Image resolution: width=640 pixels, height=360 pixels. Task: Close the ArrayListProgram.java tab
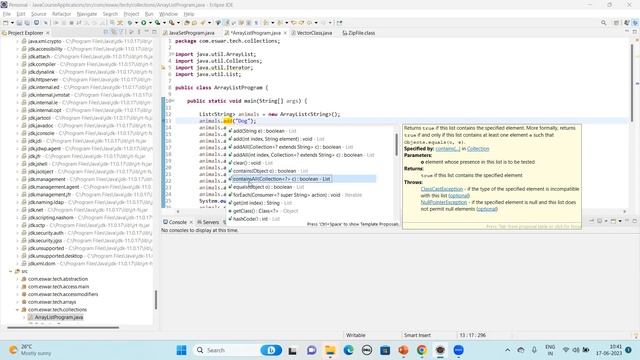pos(285,33)
